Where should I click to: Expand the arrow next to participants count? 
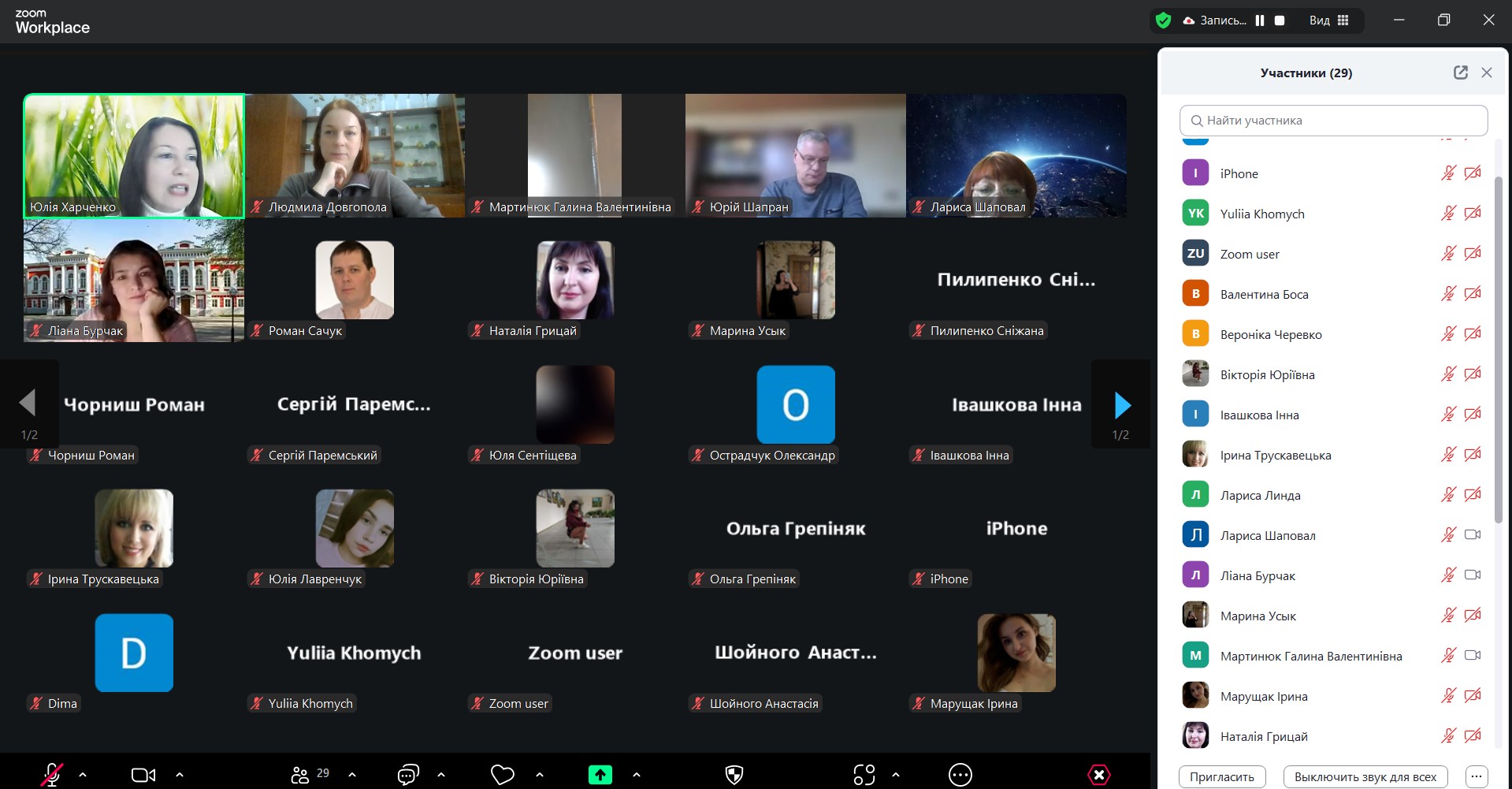(352, 775)
